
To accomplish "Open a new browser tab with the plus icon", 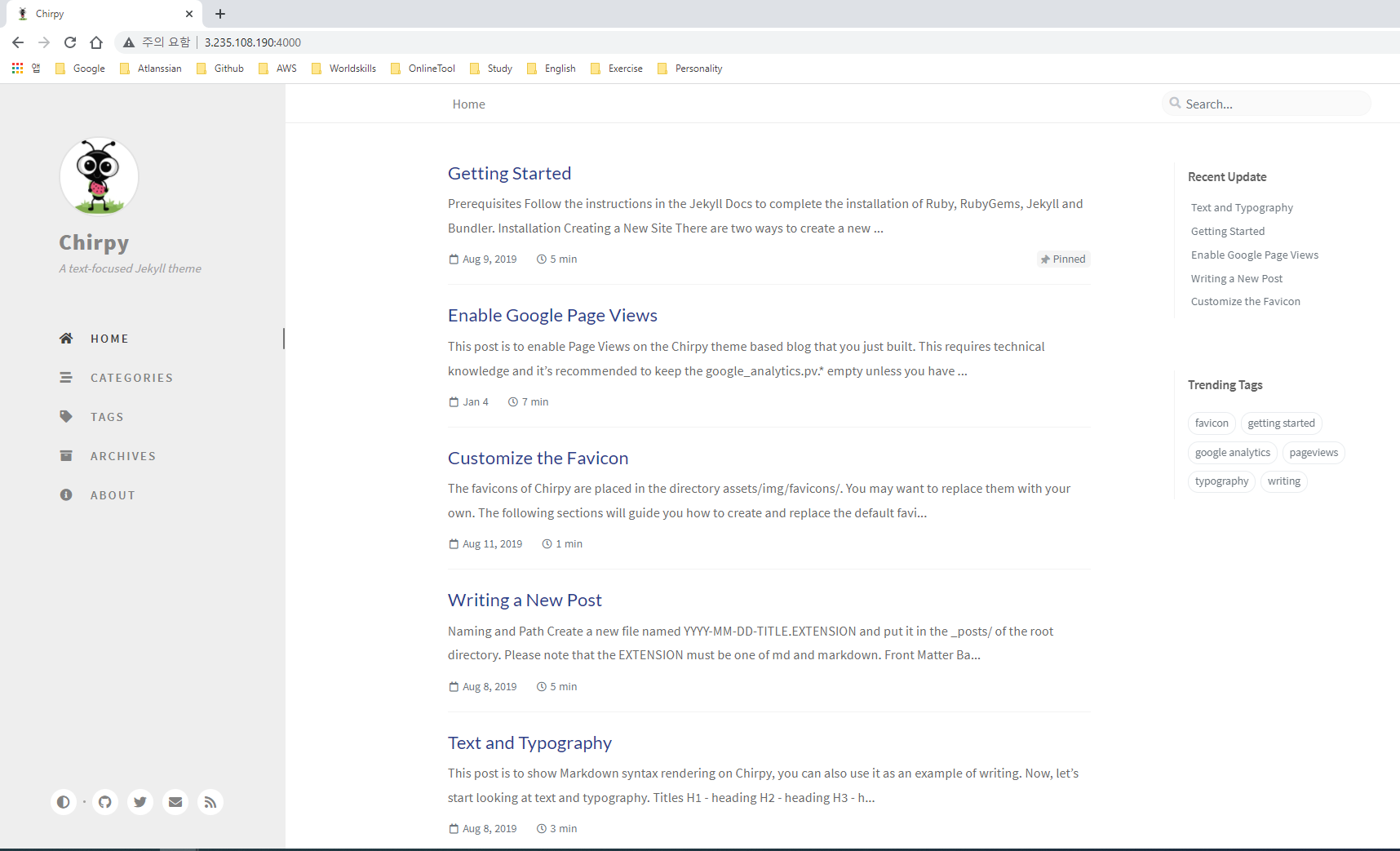I will [220, 14].
